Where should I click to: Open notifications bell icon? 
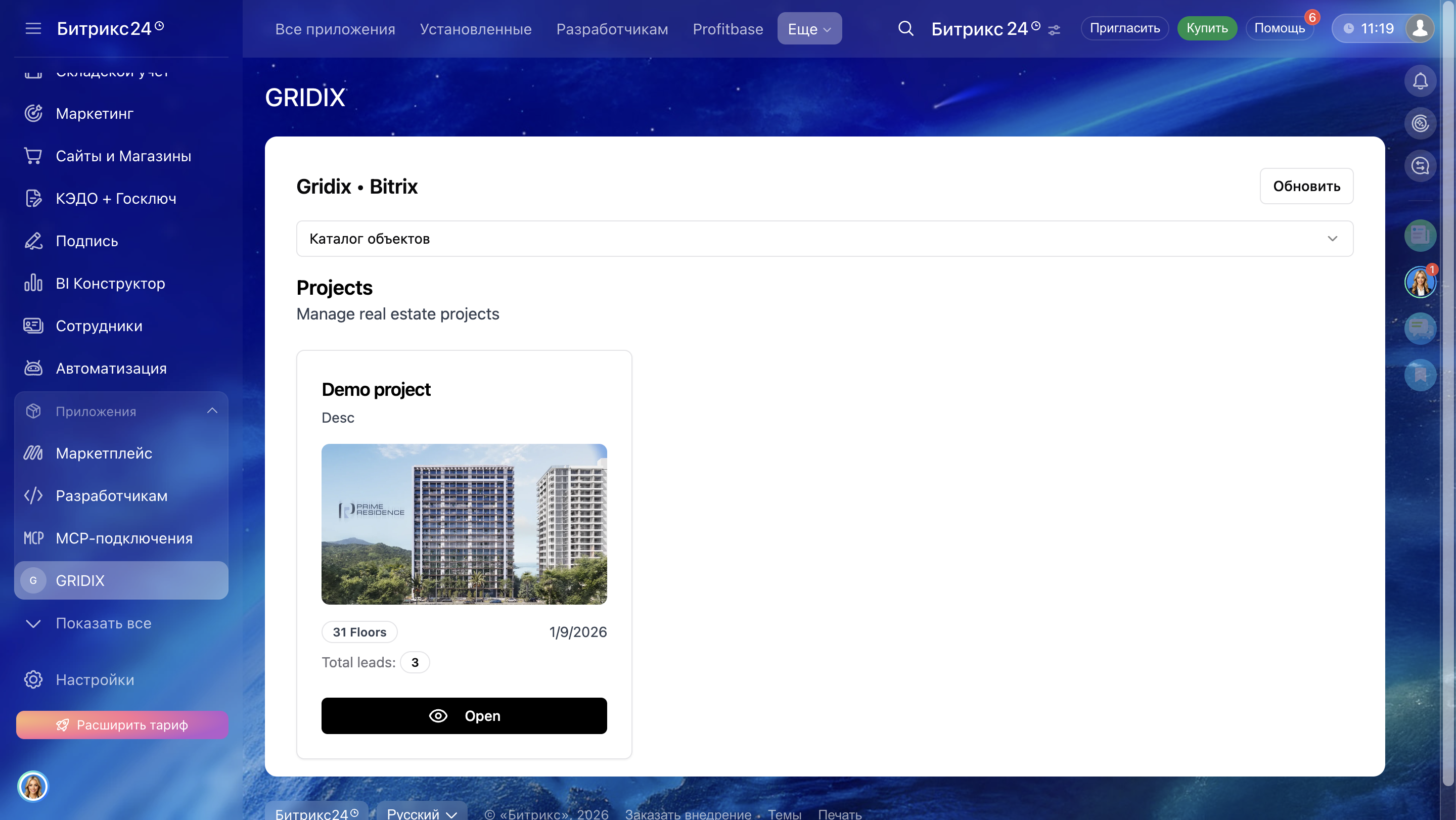point(1420,81)
